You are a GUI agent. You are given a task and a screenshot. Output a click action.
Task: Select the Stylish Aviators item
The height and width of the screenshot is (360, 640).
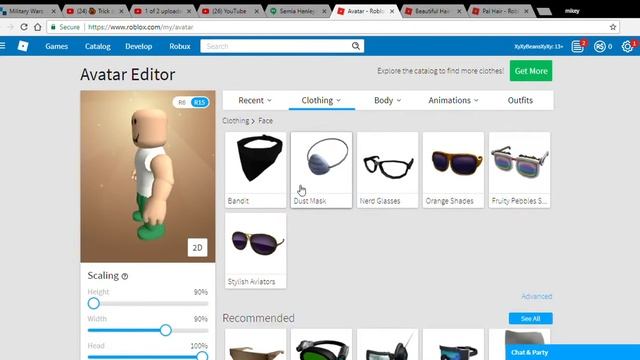[x=256, y=251]
